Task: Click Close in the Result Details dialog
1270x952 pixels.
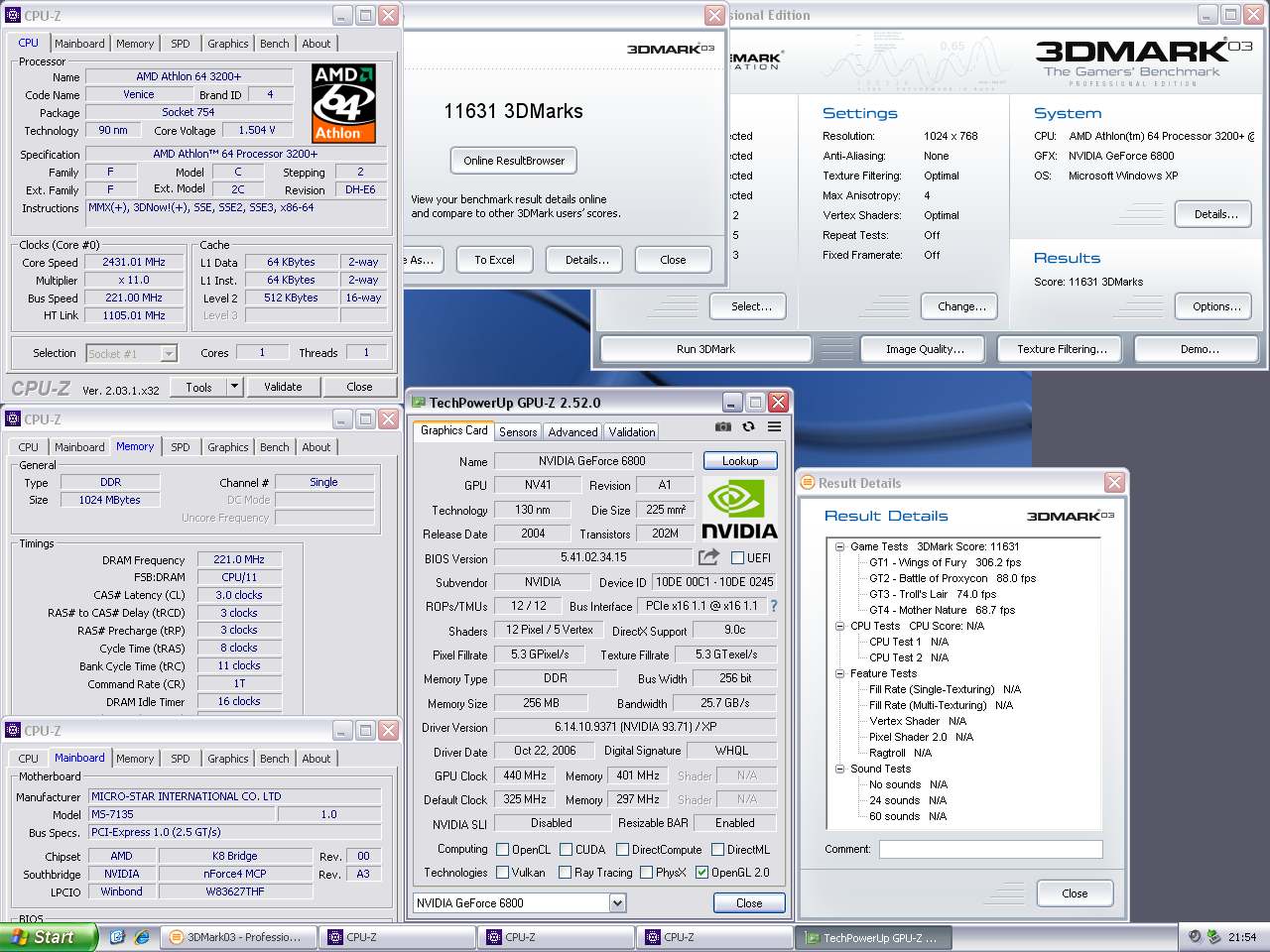Action: pos(1075,893)
